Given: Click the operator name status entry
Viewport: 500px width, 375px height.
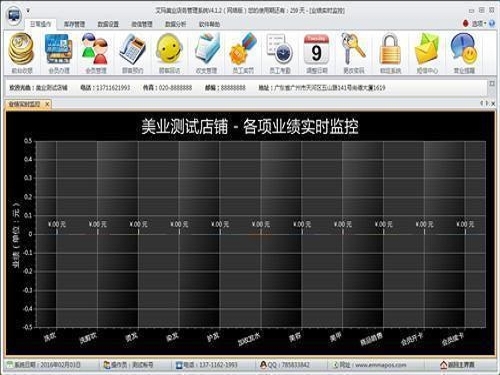Looking at the screenshot, I should coord(128,365).
